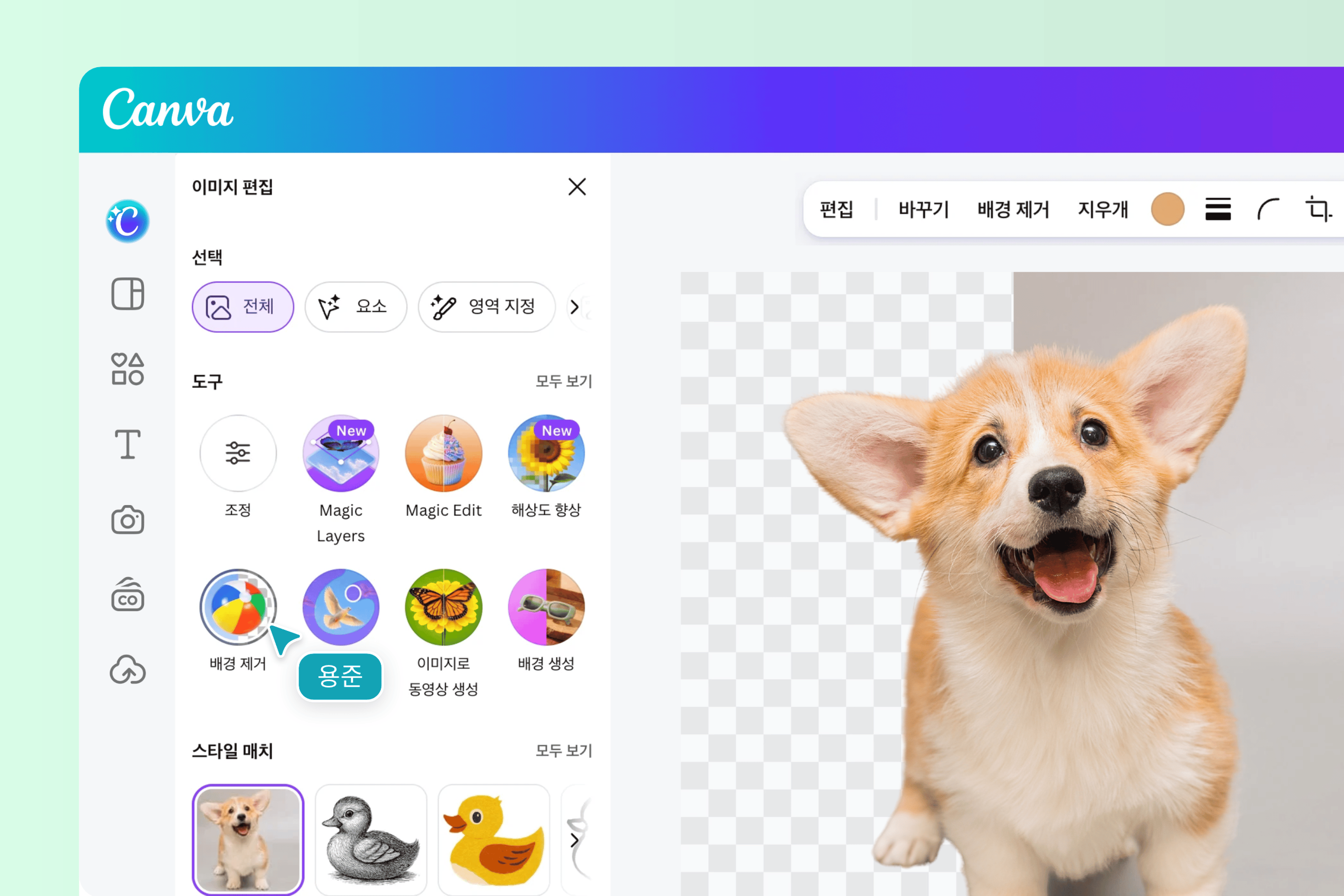Open the border style lines icon
The image size is (1344, 896).
pyautogui.click(x=1218, y=209)
